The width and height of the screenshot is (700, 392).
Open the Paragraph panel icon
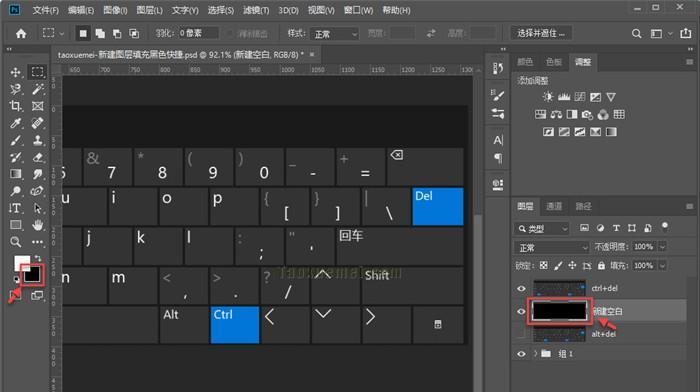(498, 158)
